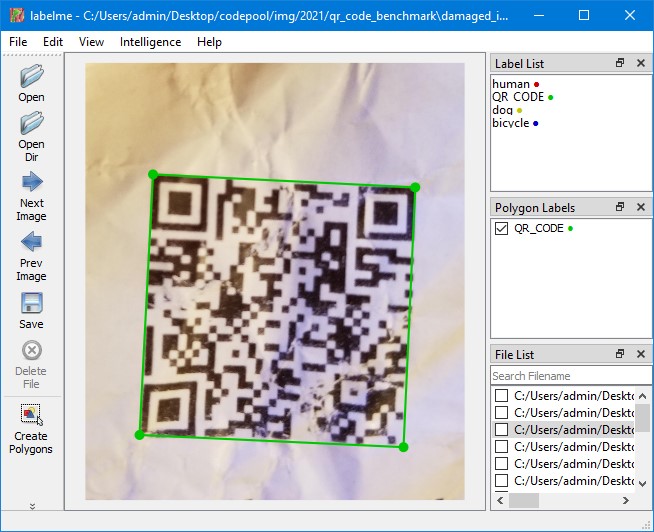Click the Open file icon
Image resolution: width=654 pixels, height=532 pixels.
(31, 76)
